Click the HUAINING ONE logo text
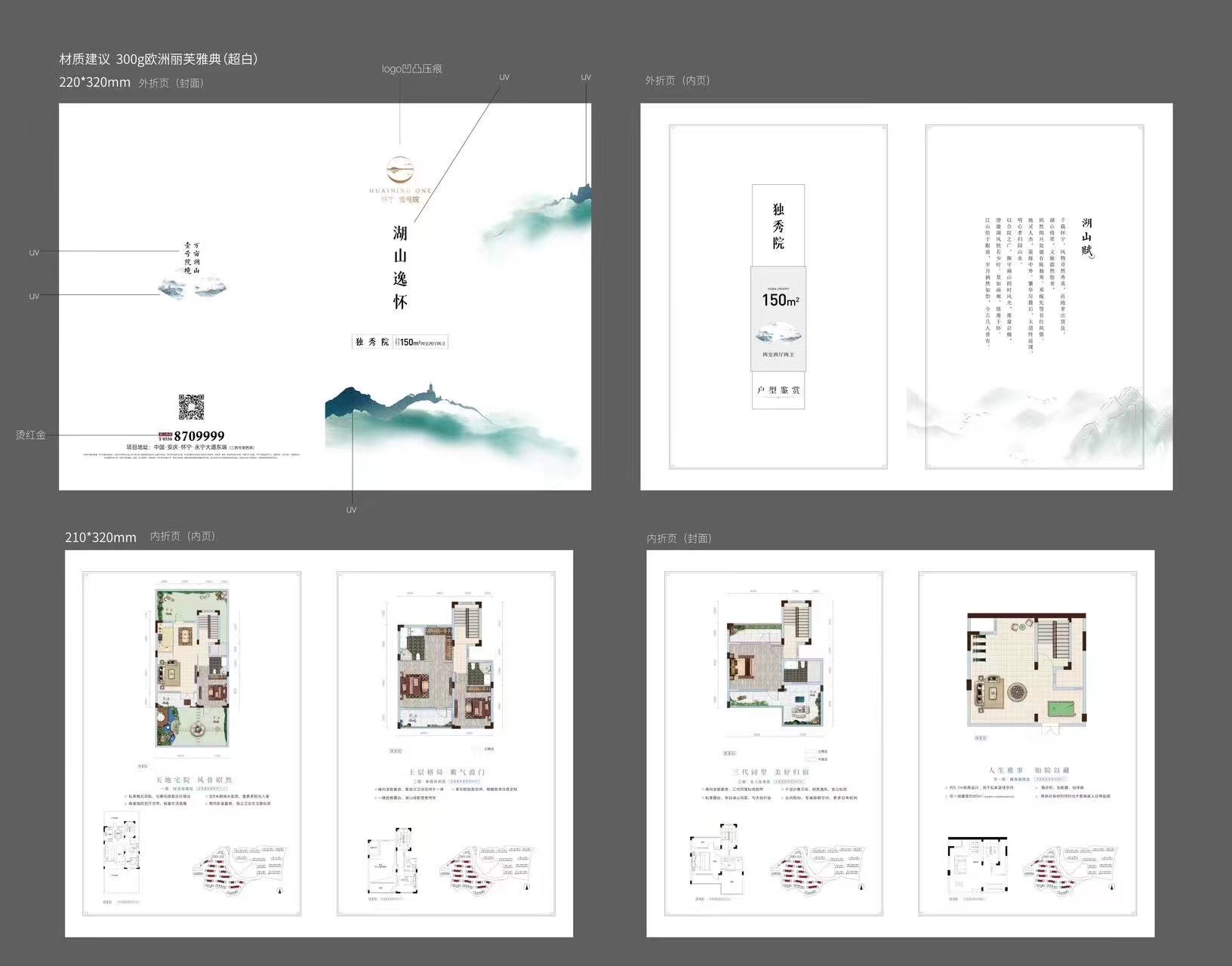 (401, 191)
